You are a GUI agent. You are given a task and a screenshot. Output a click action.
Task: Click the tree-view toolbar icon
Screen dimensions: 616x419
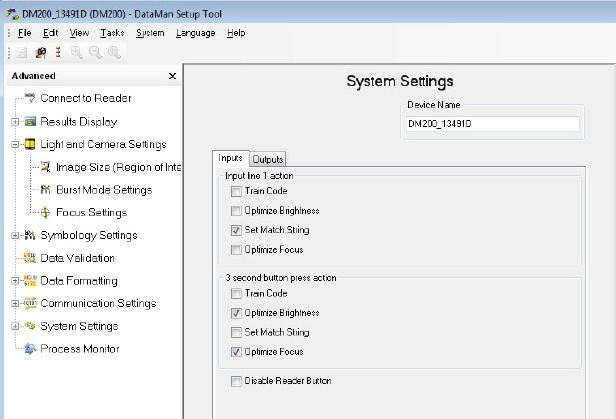tap(58, 52)
